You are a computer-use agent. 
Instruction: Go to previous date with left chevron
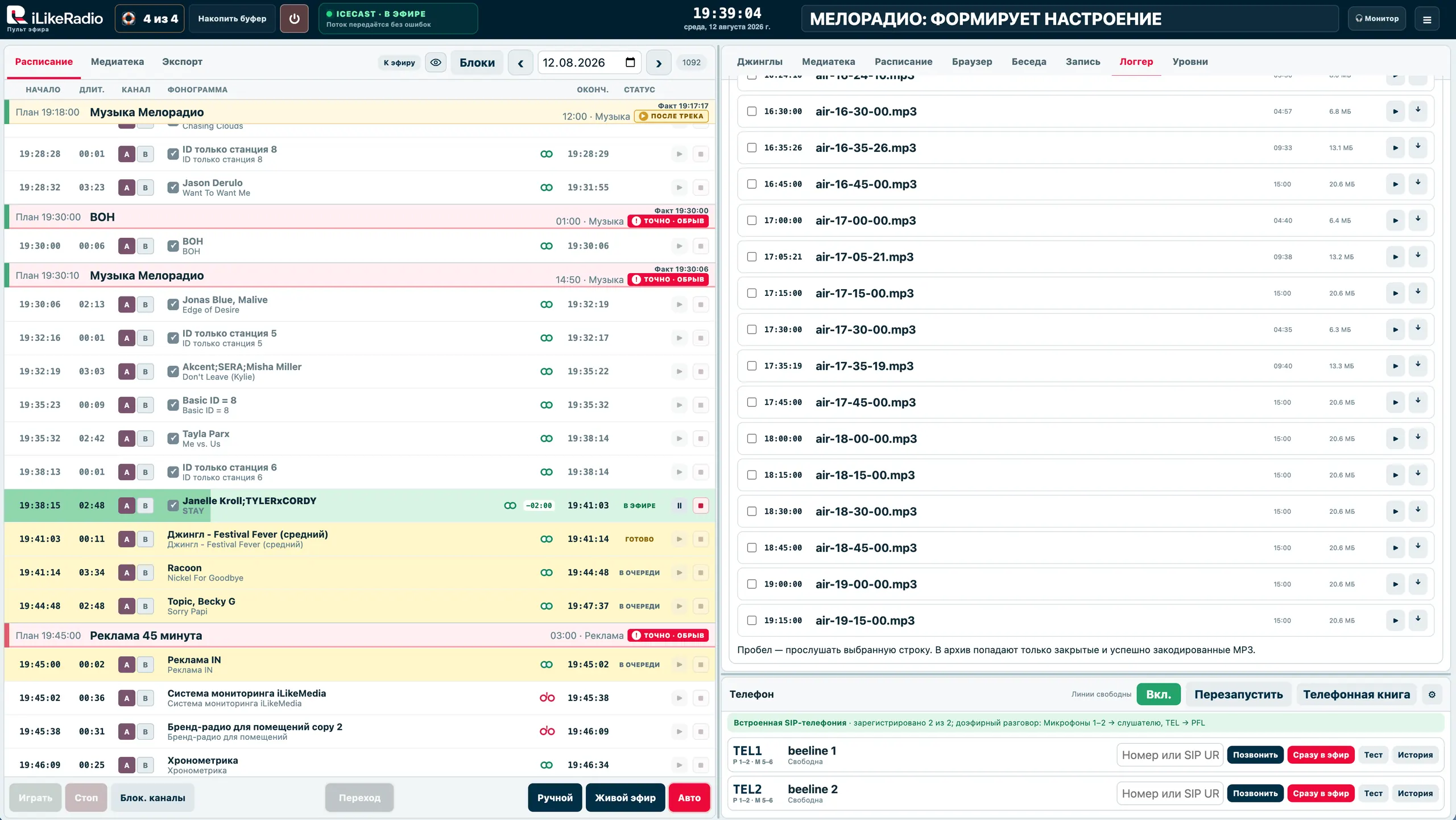click(x=520, y=63)
